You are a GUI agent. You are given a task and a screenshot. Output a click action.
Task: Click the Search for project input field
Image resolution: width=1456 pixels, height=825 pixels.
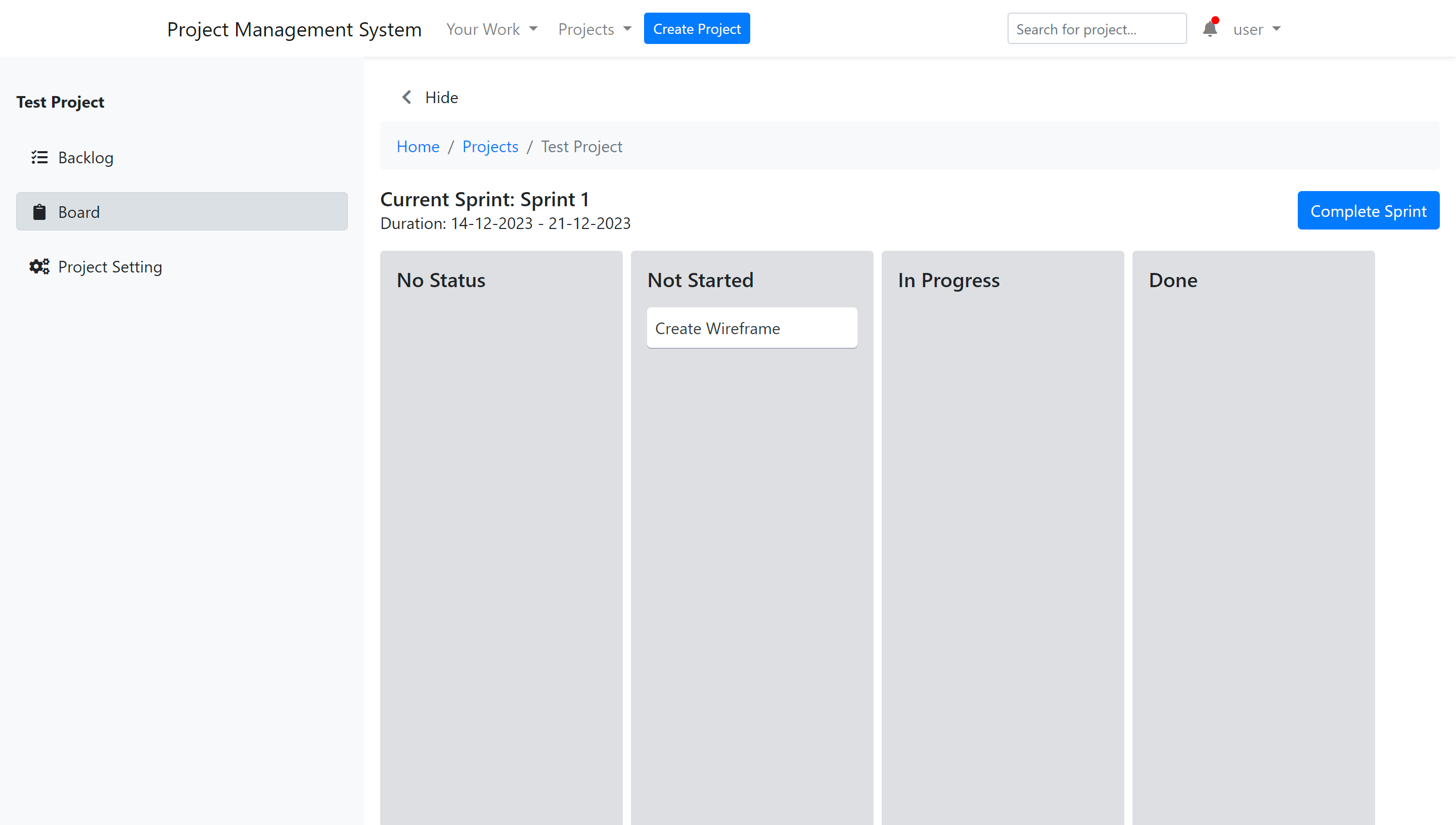click(x=1097, y=28)
